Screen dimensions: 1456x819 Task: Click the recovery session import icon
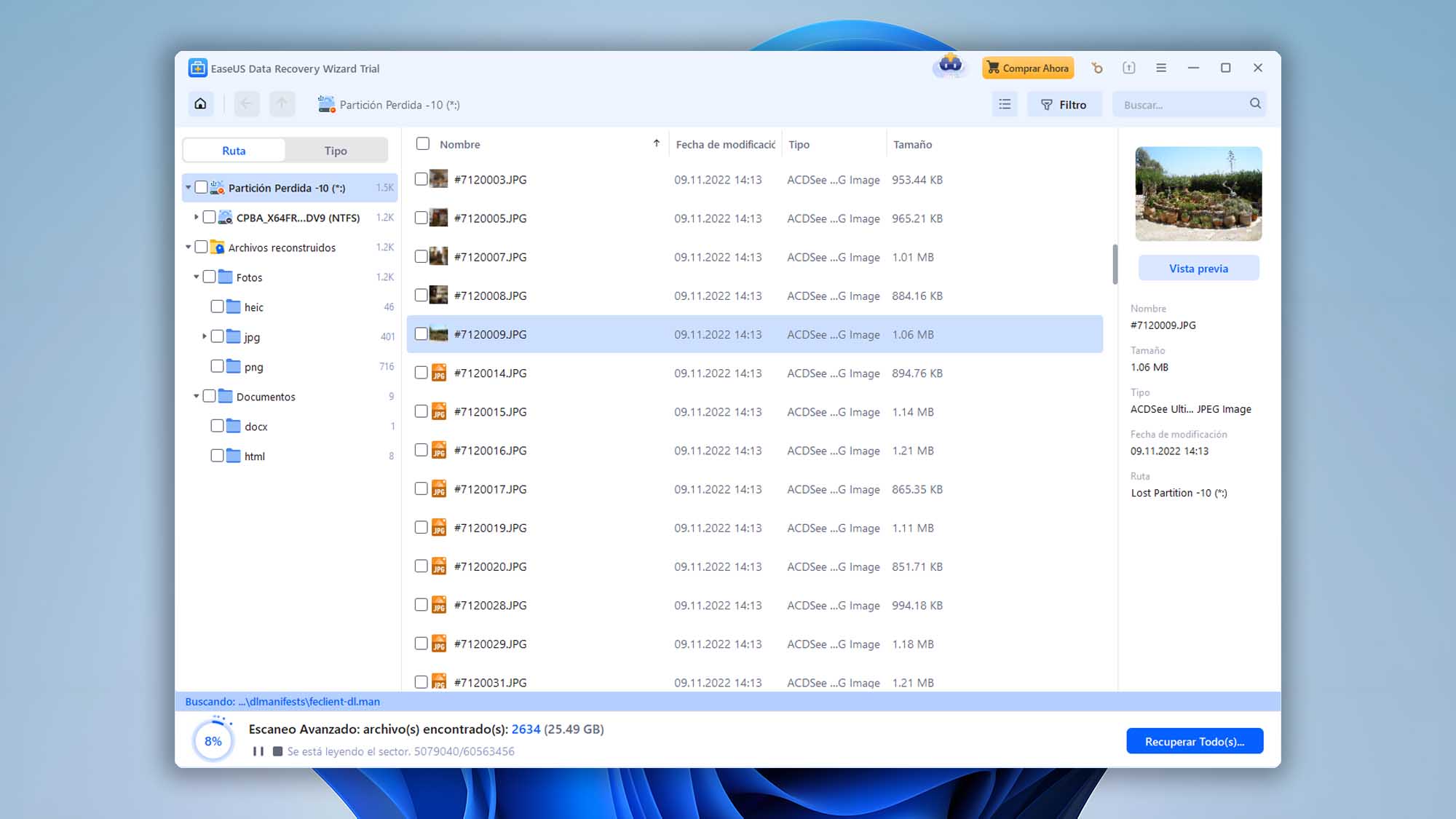[1097, 68]
